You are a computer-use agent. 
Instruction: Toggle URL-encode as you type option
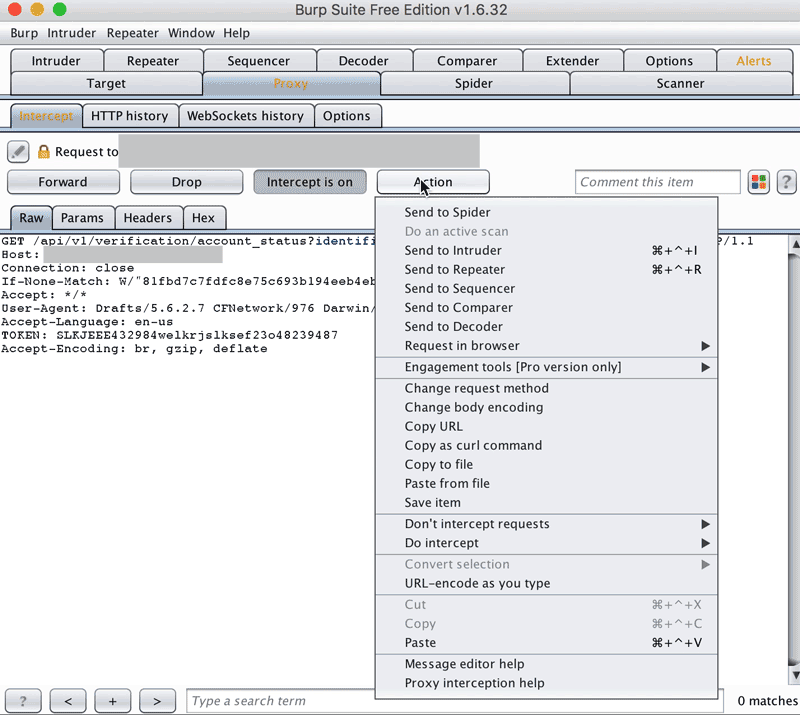(546, 583)
